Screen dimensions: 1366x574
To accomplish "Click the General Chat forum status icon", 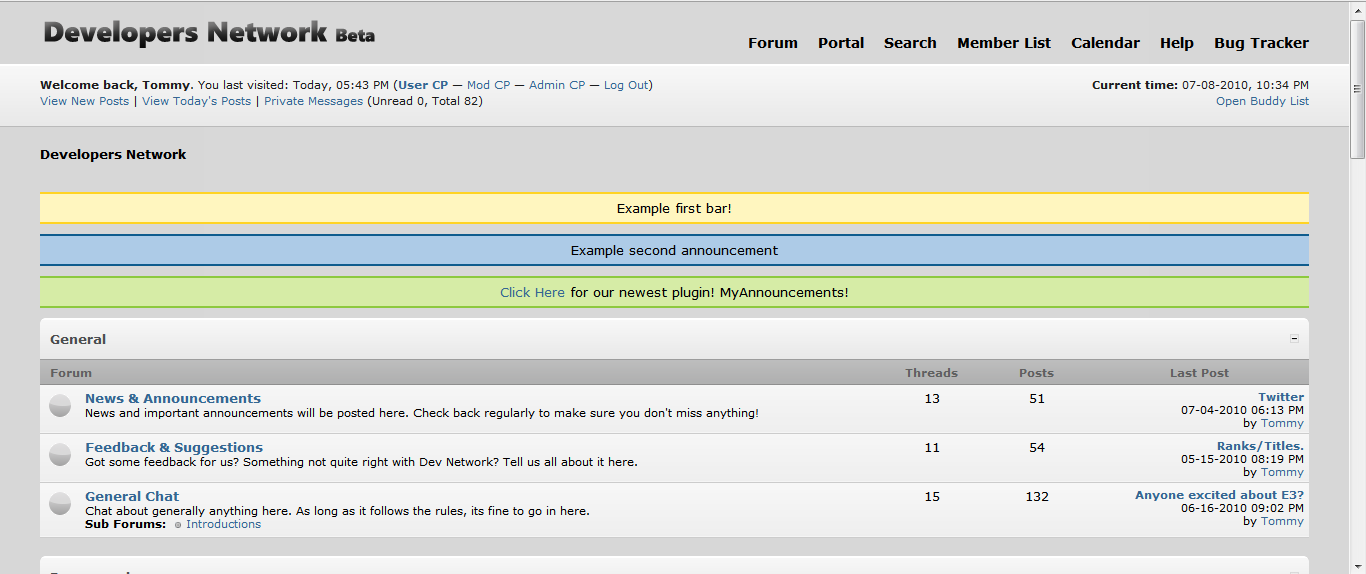I will (x=60, y=503).
